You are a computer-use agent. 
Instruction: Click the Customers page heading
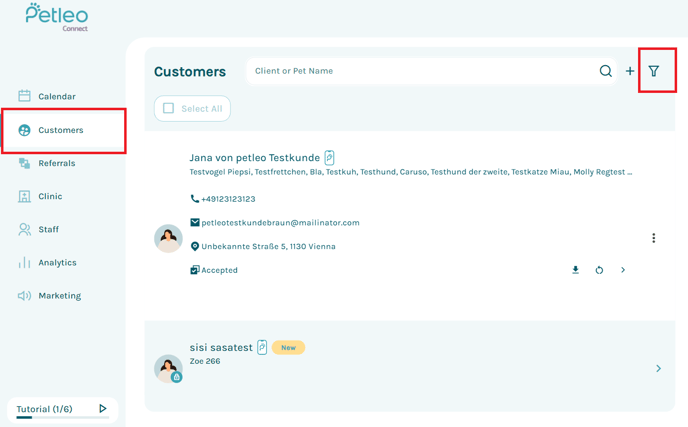pos(190,72)
